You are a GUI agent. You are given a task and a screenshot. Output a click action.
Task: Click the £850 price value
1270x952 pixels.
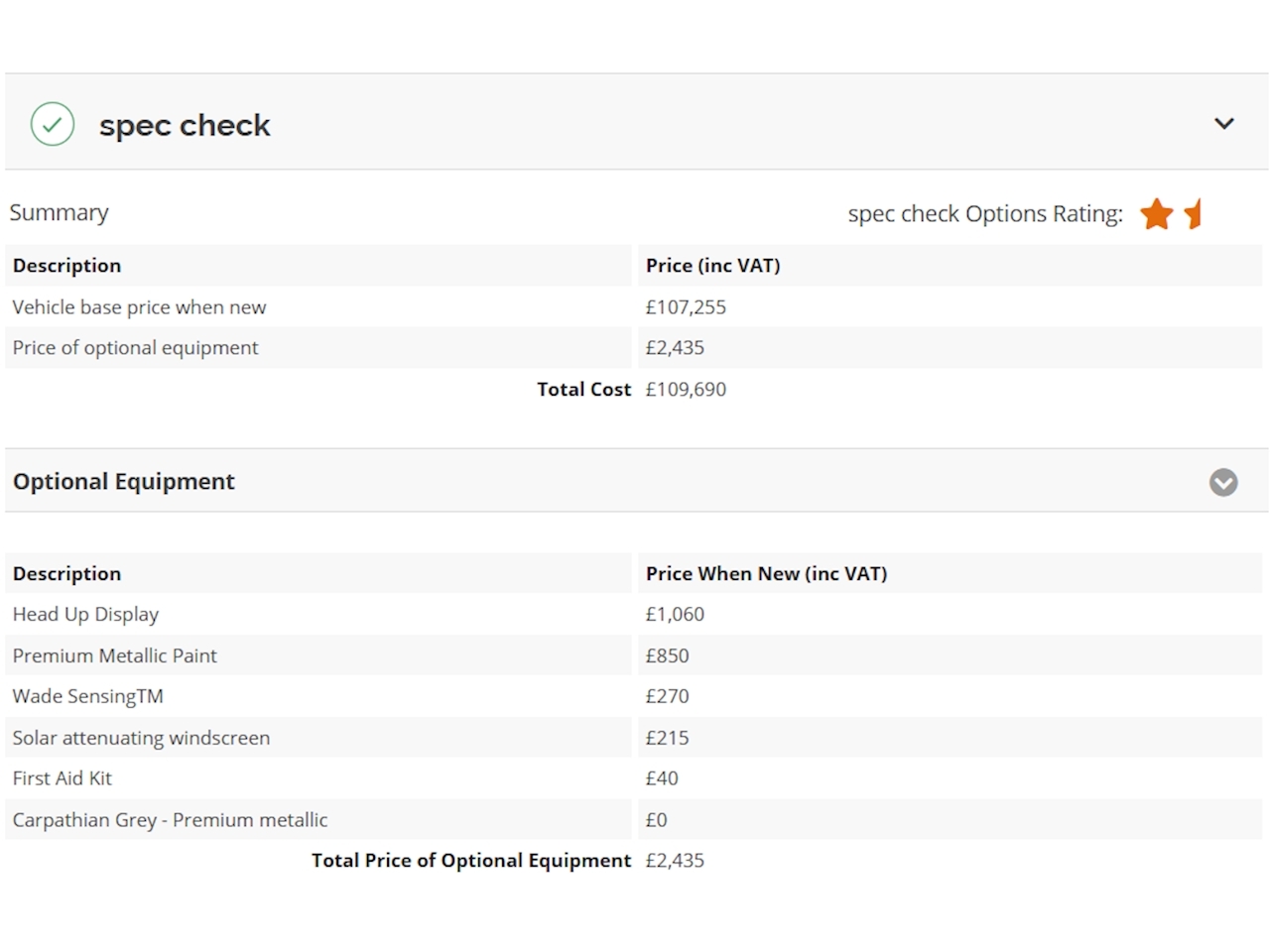coord(667,655)
